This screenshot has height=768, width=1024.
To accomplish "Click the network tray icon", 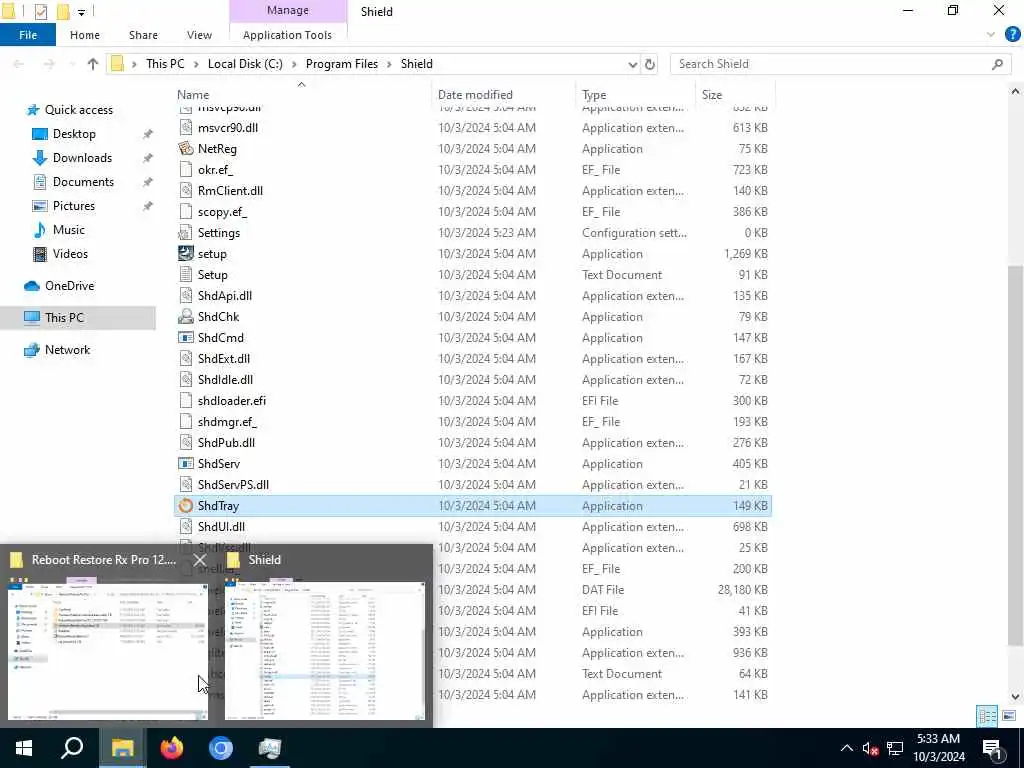I will 895,748.
